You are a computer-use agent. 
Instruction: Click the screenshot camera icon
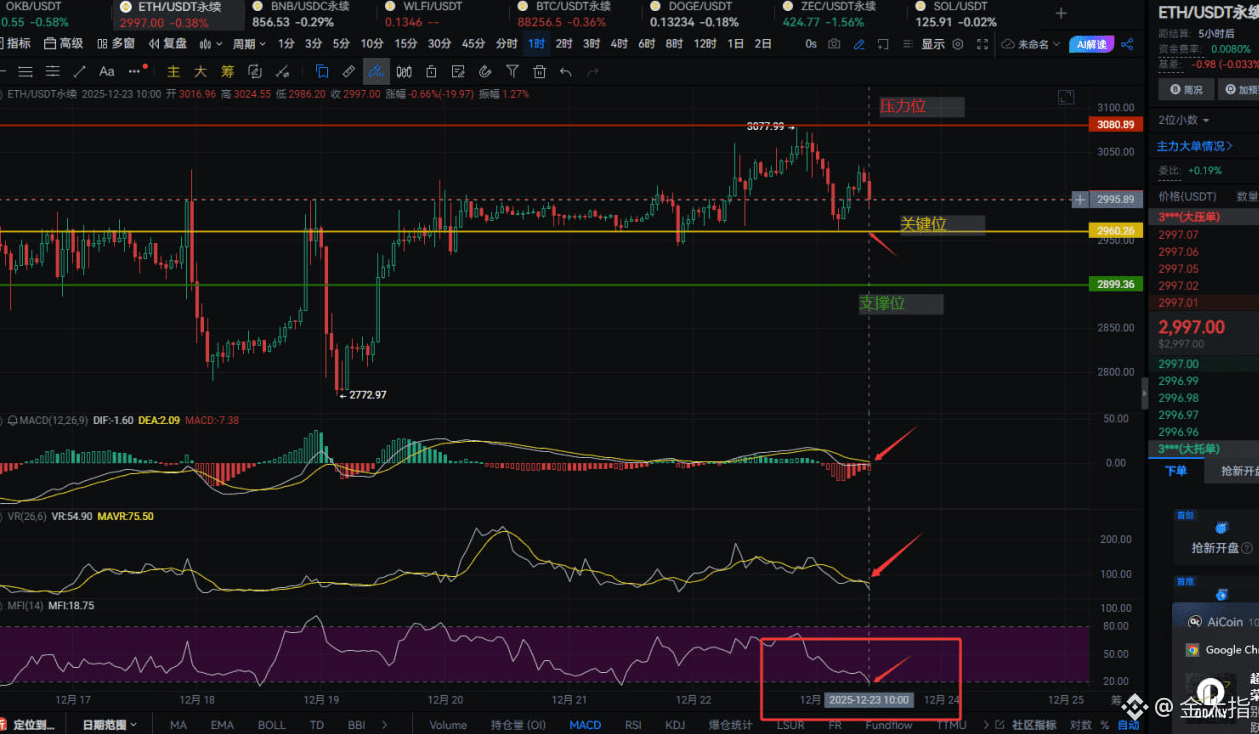tap(834, 44)
